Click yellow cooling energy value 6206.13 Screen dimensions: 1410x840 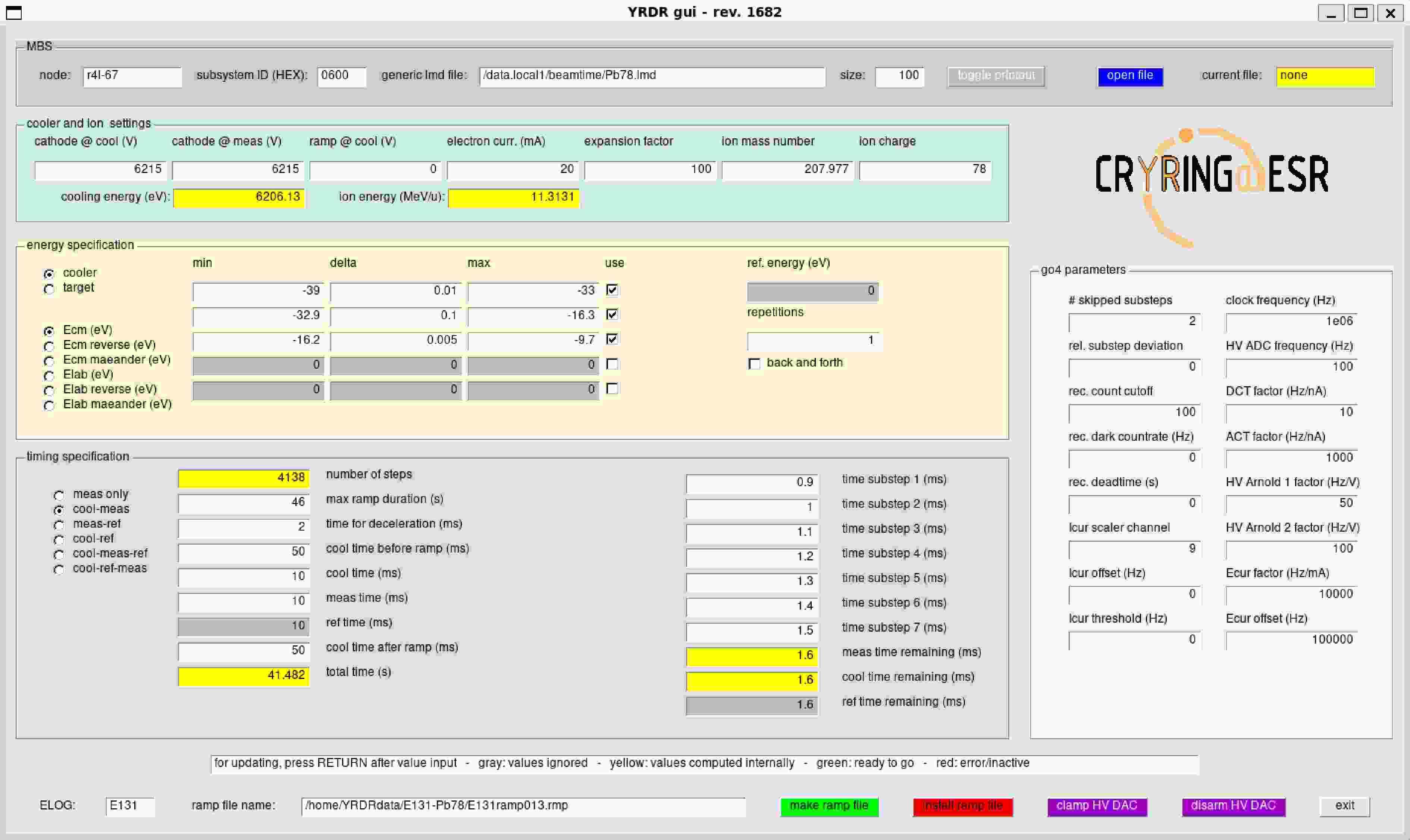[x=239, y=198]
